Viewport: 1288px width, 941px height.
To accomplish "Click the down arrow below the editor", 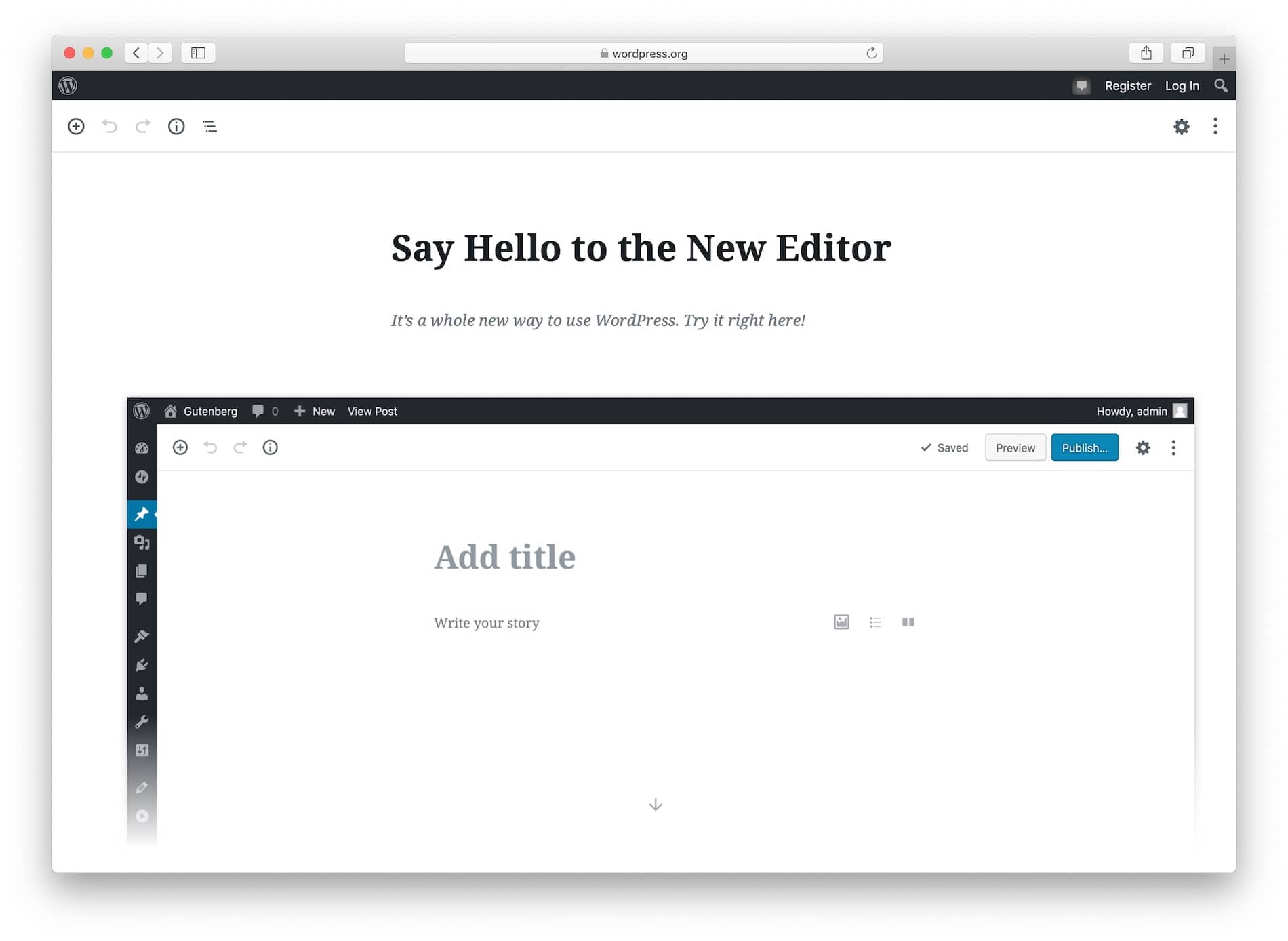I will 656,805.
